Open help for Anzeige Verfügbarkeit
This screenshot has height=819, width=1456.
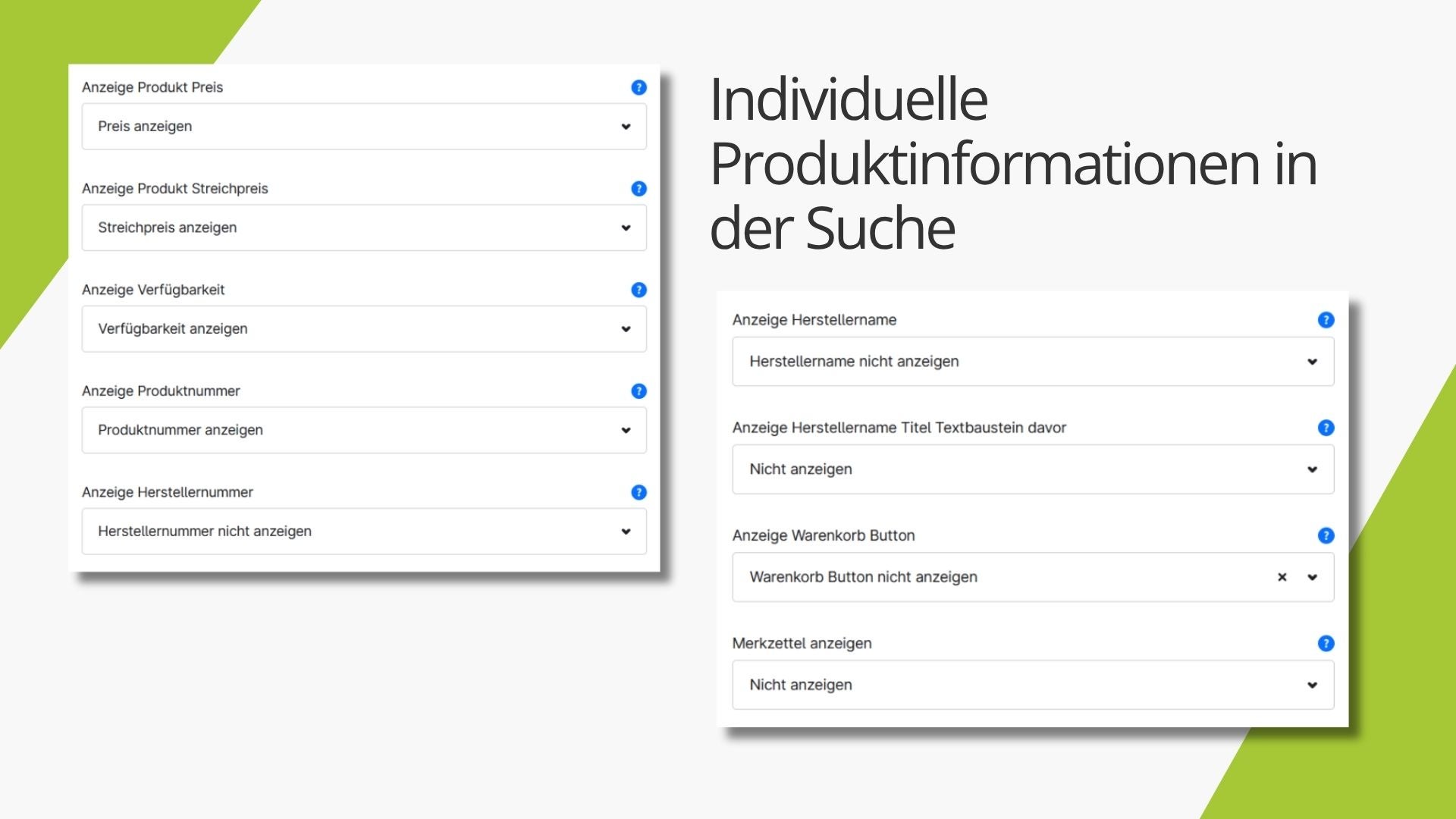[x=639, y=290]
